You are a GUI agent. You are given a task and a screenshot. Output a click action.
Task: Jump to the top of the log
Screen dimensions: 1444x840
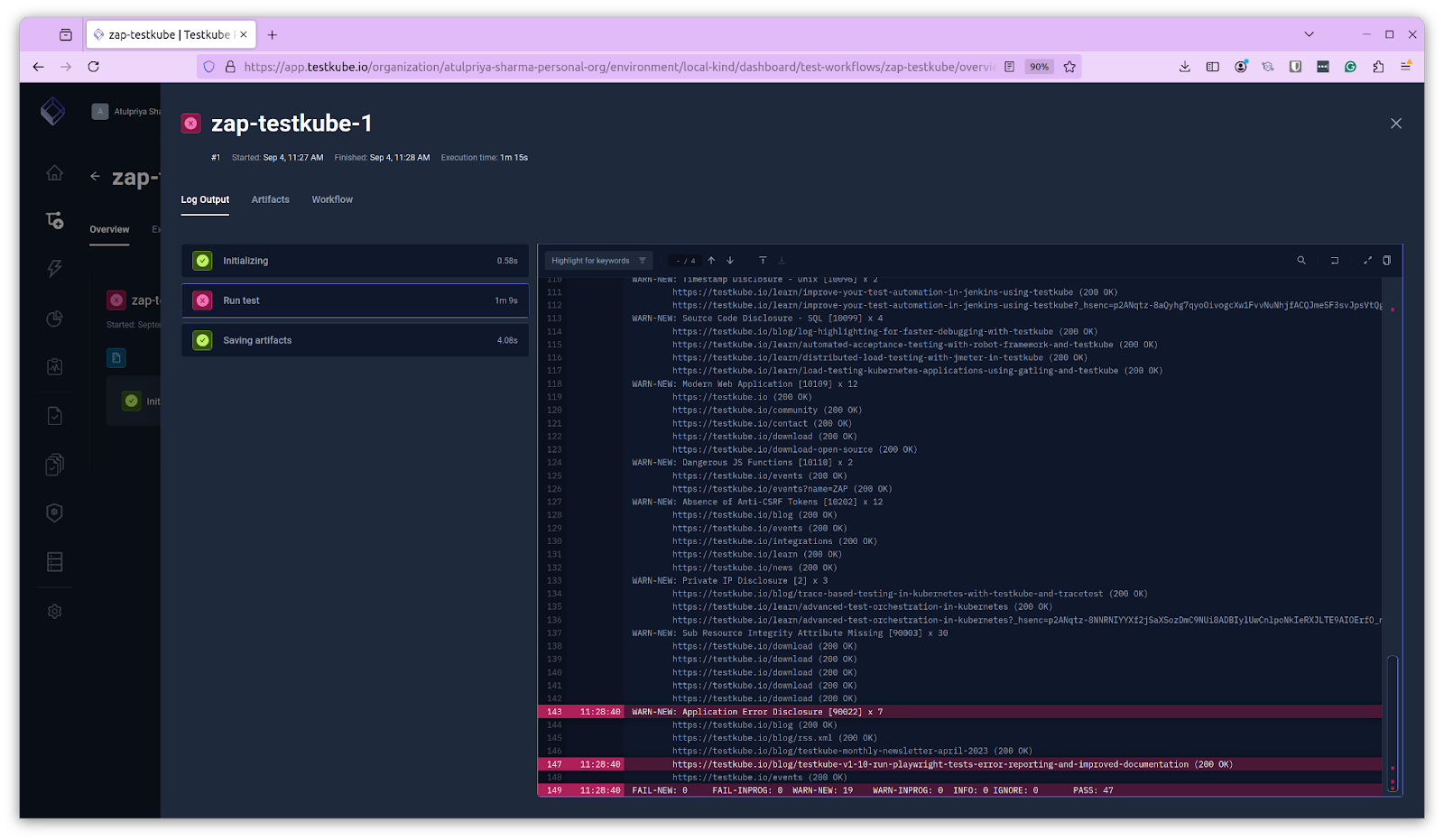point(763,261)
